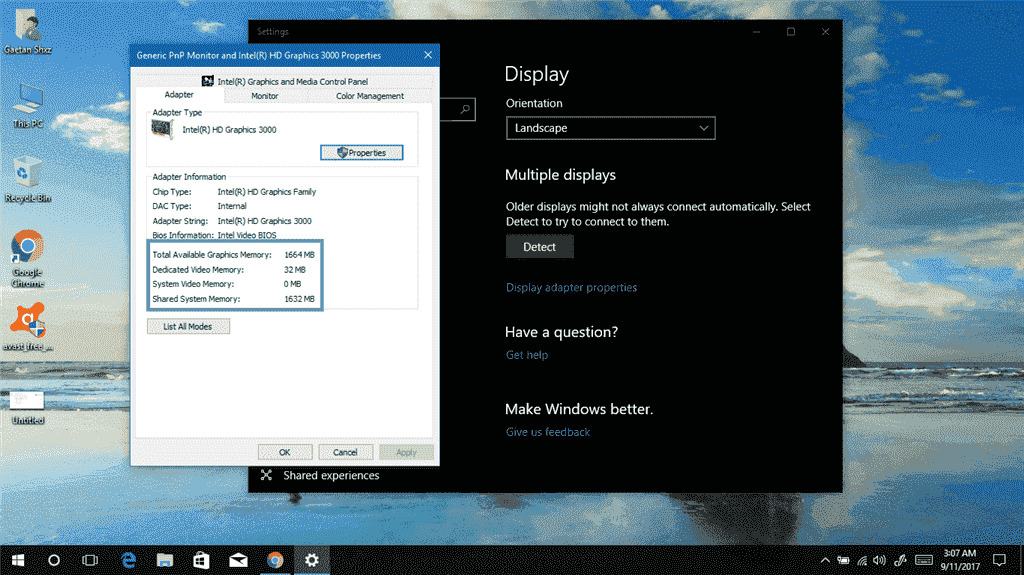Screen dimensions: 1024x575
Task: Click the Adapter String Intel HD Graphics 3000 value
Action: (264, 221)
